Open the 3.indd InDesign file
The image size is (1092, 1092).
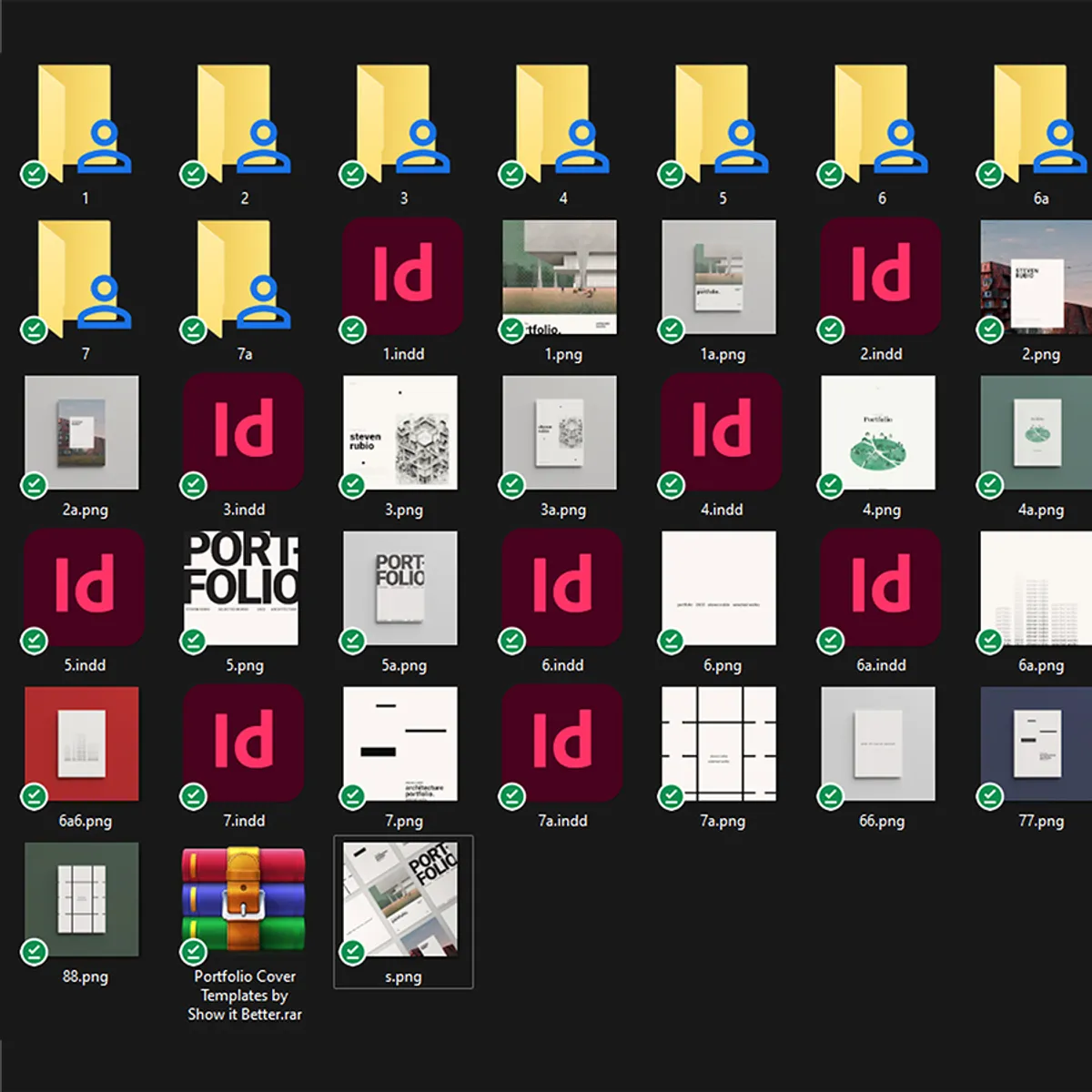(242, 431)
